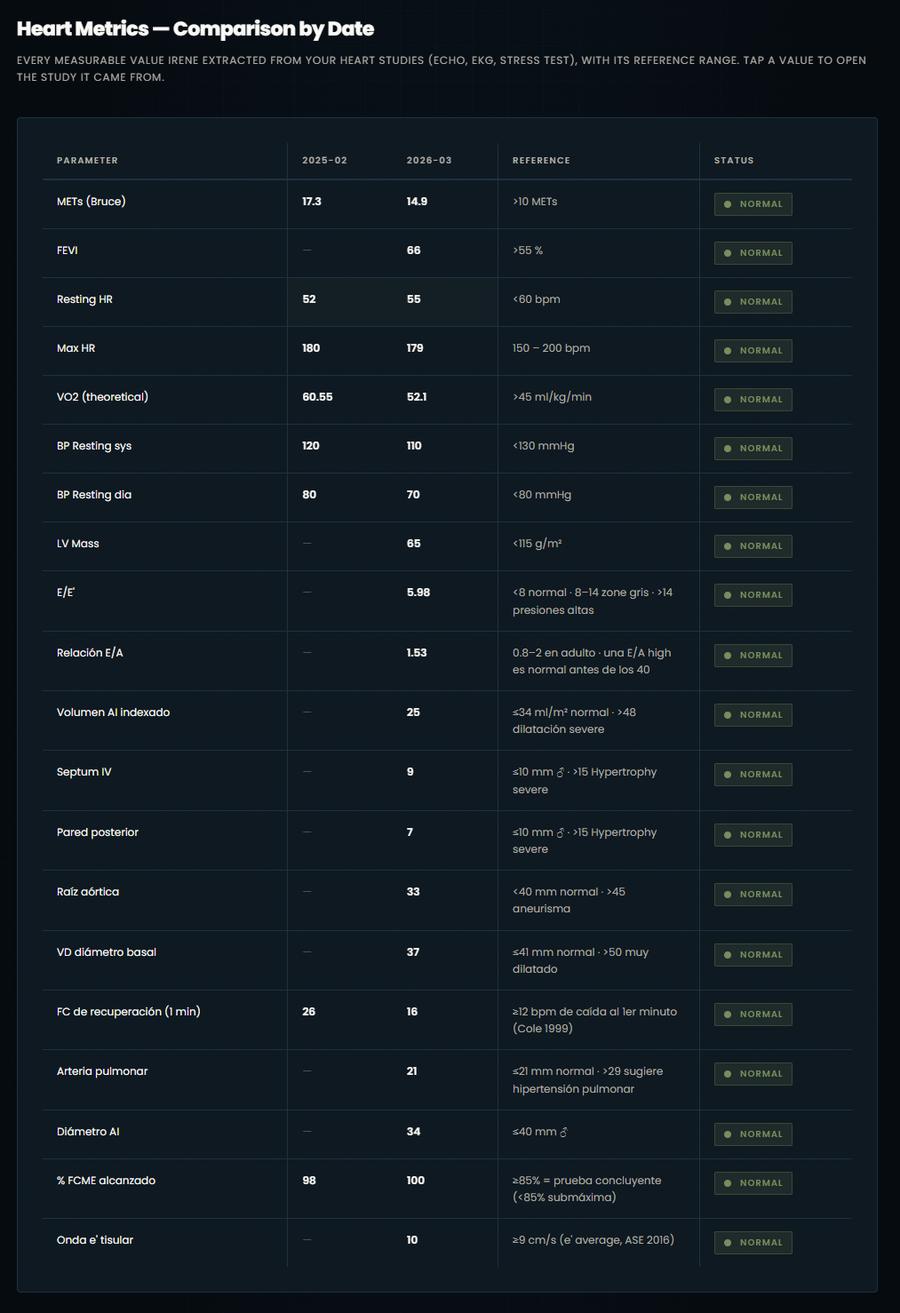The image size is (900, 1313).
Task: Open the 17.3 METs value from 2025-02
Action: (x=311, y=202)
